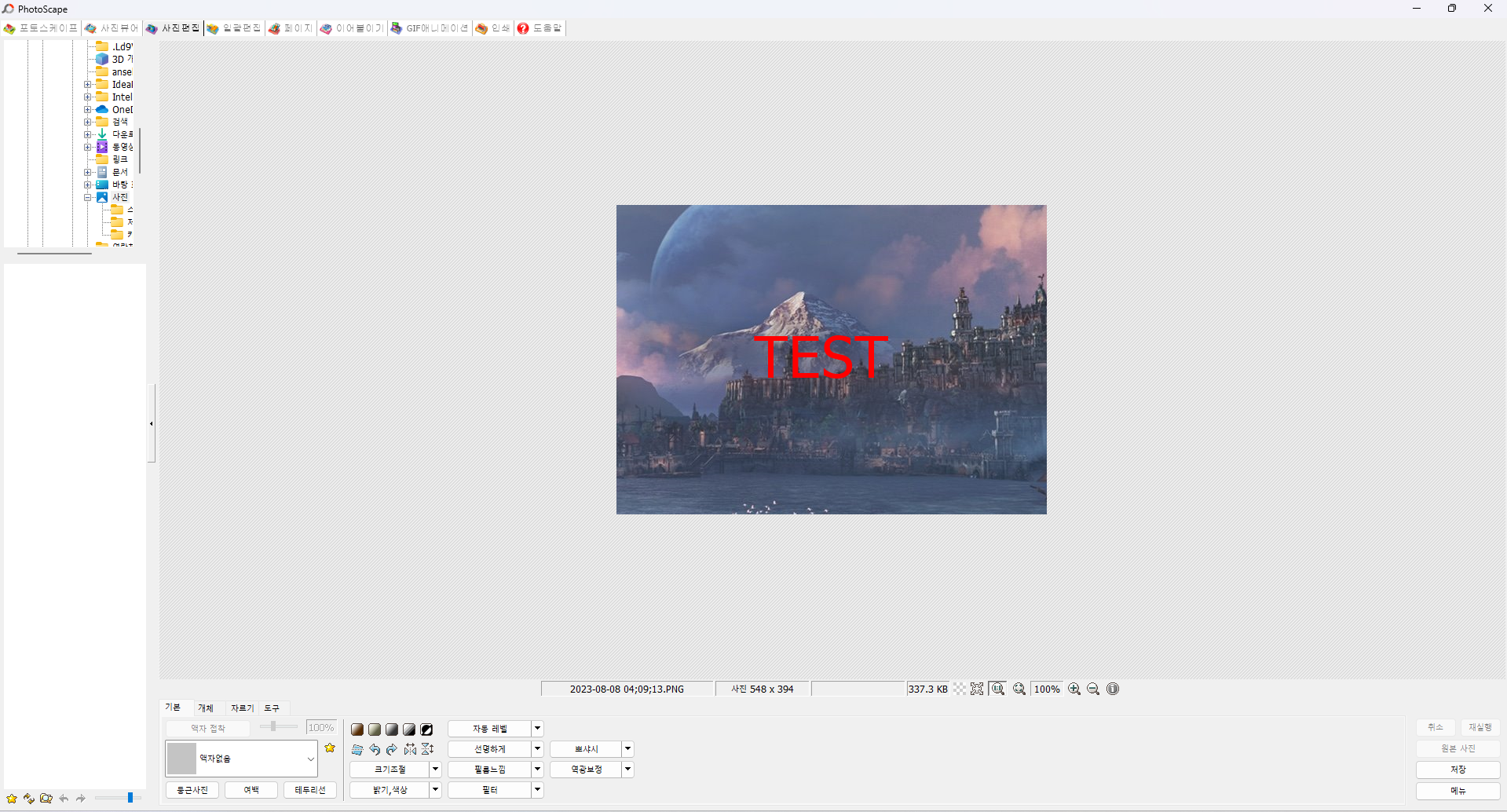This screenshot has height=812, width=1507.
Task: Flip the image horizontally
Action: tap(410, 749)
